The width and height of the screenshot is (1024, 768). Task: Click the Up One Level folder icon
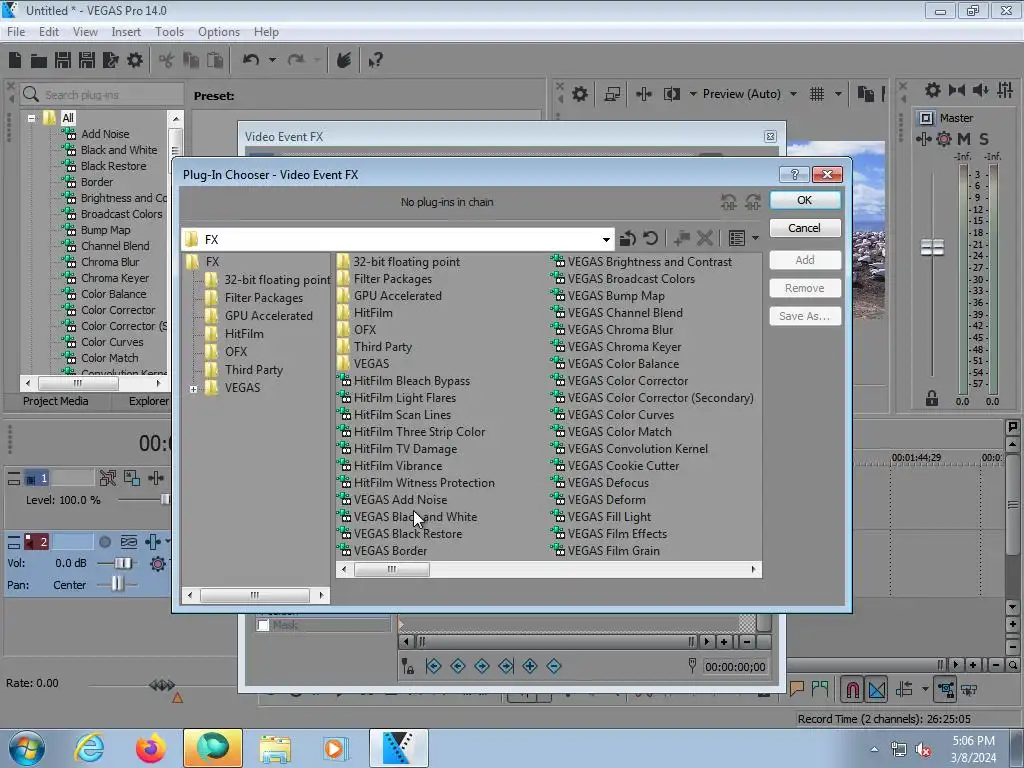pyautogui.click(x=628, y=238)
